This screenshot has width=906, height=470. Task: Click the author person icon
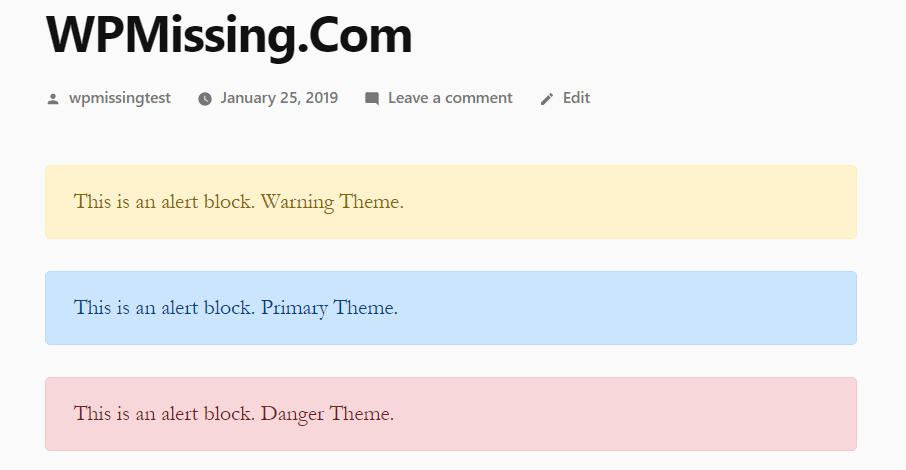click(x=53, y=98)
